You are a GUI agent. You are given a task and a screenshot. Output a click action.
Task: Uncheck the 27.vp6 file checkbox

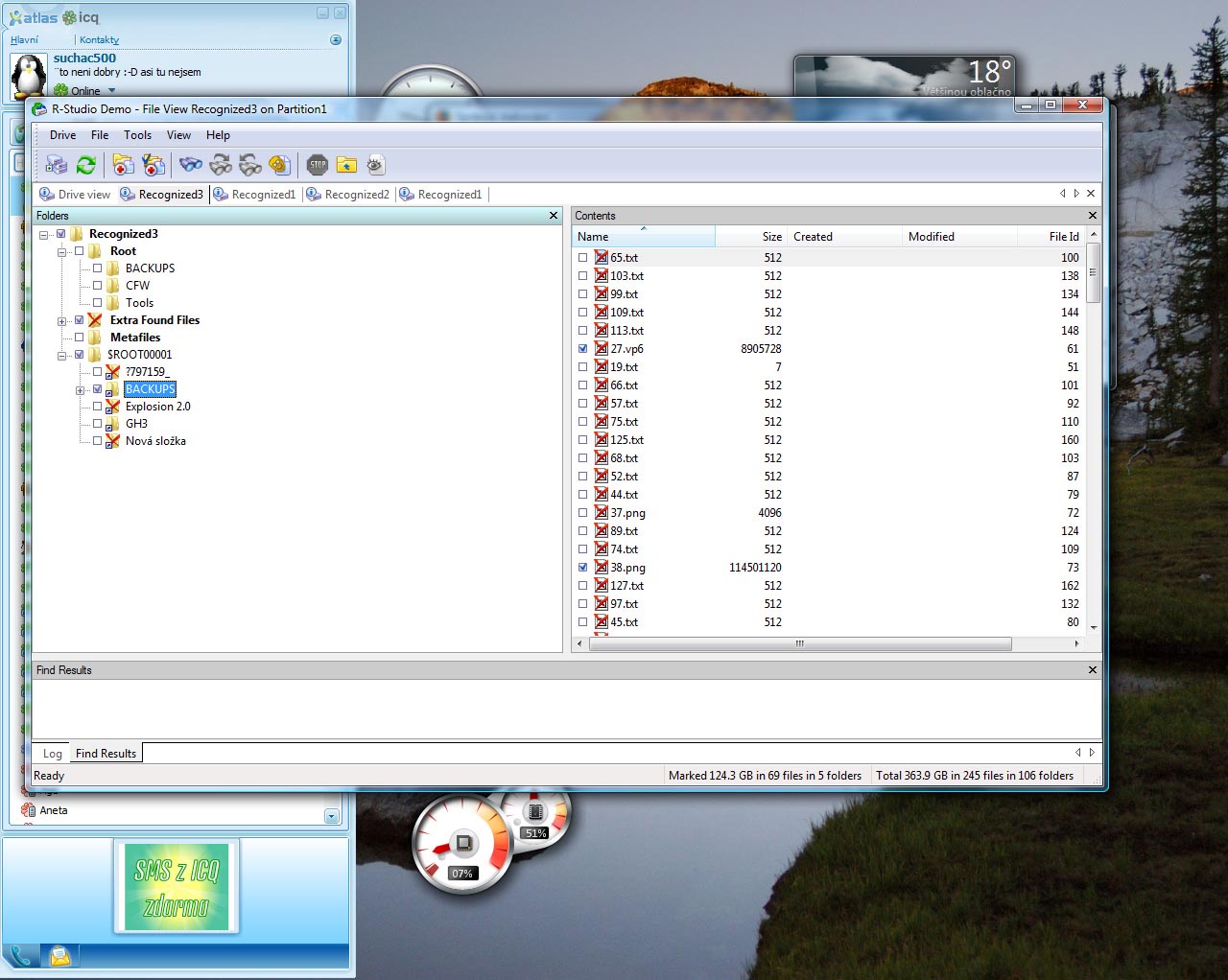582,349
